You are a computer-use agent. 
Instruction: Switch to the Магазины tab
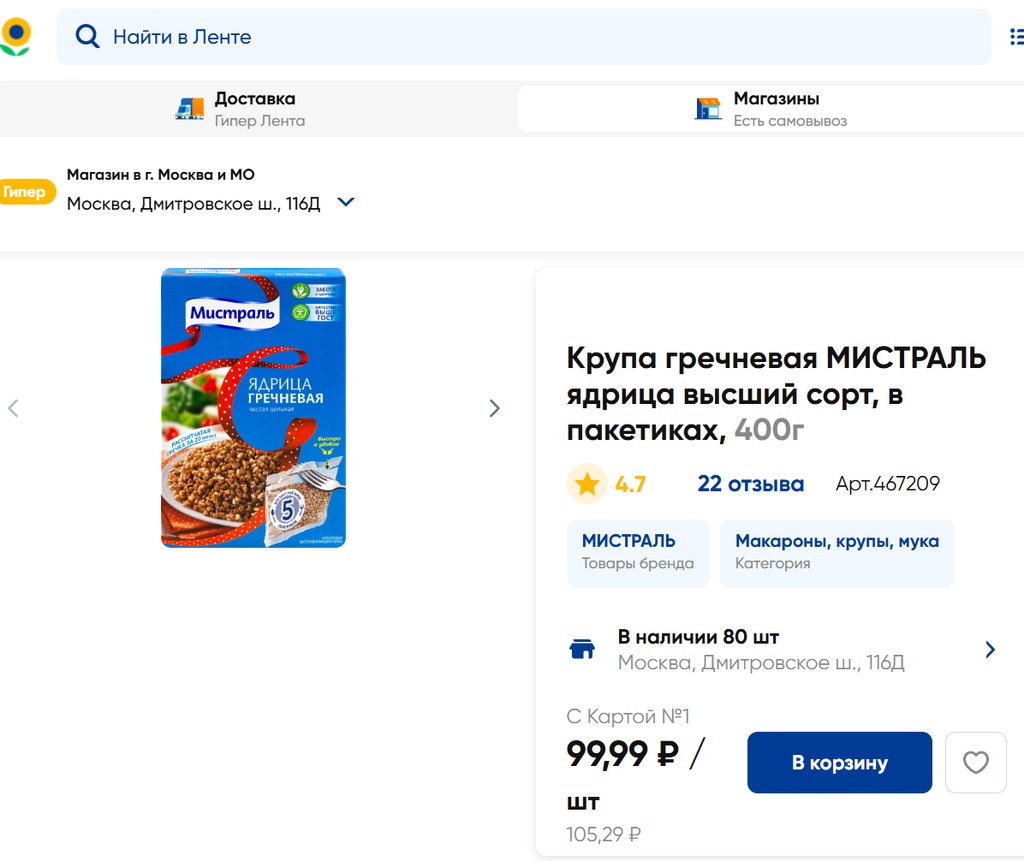[776, 109]
